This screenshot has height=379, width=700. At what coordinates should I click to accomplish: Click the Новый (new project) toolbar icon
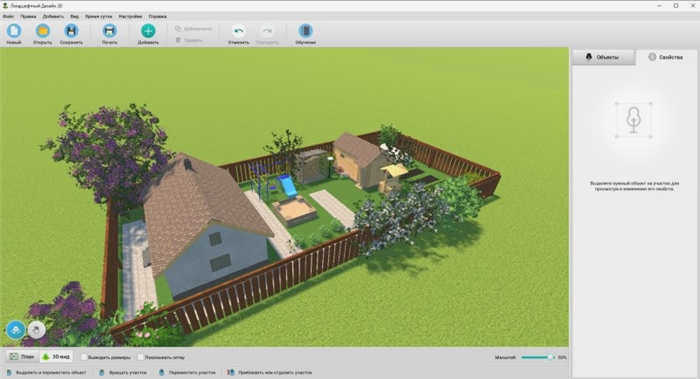click(x=14, y=31)
